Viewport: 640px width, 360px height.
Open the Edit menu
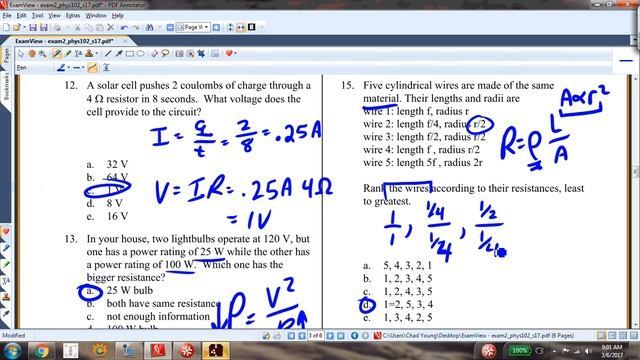coord(21,16)
